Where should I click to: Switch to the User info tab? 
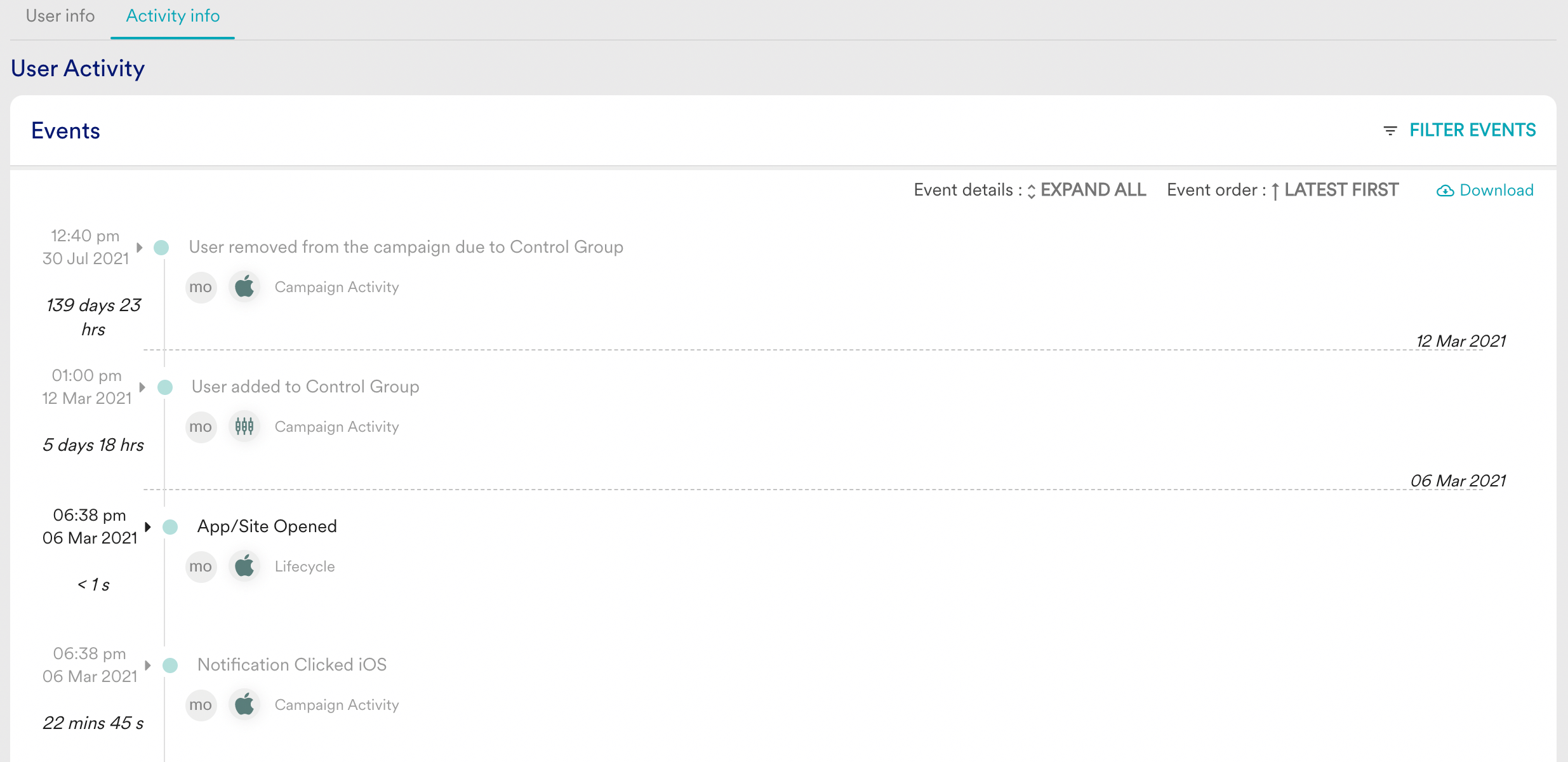[60, 16]
